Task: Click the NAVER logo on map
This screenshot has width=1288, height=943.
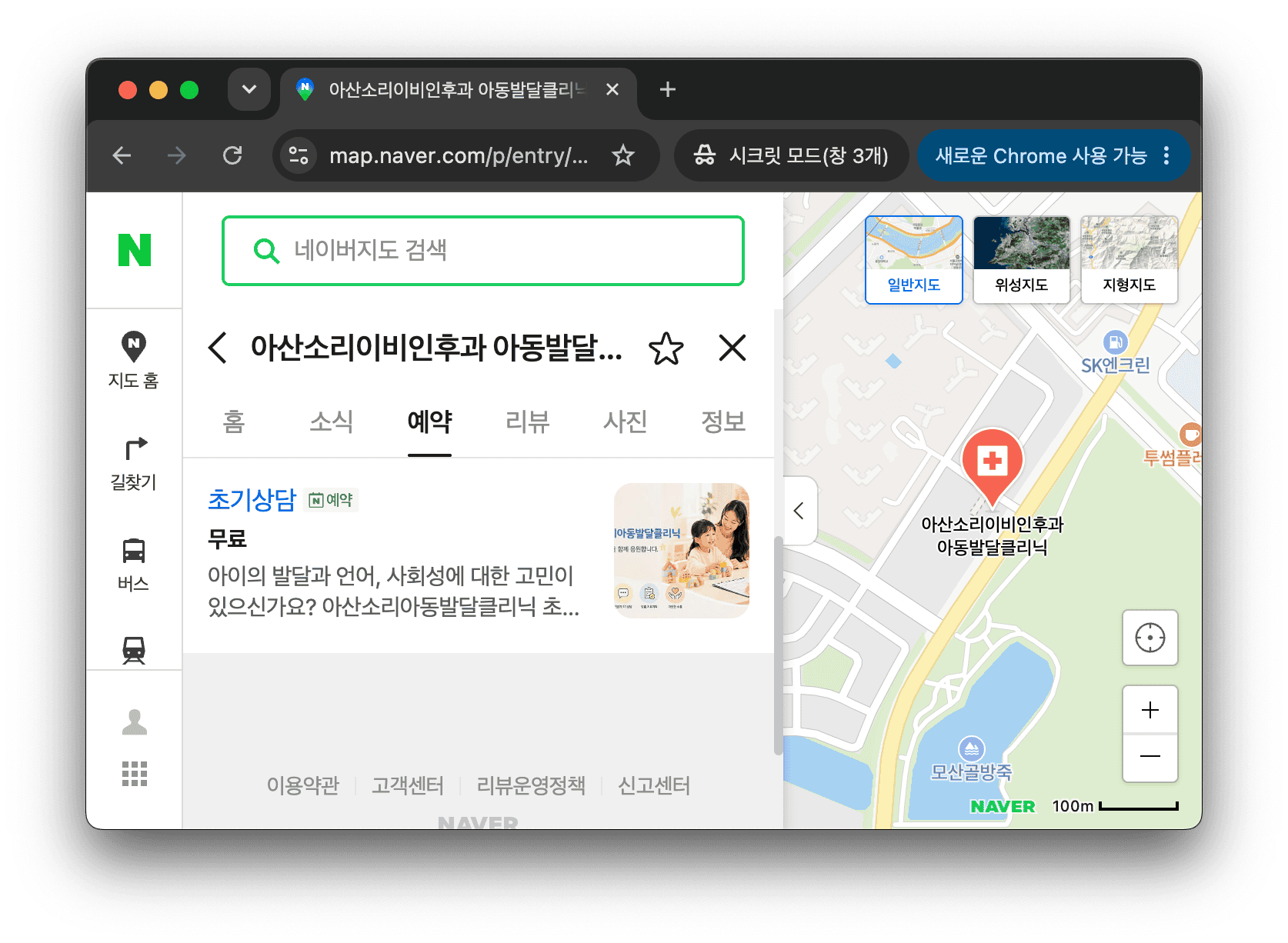Action: [1003, 806]
